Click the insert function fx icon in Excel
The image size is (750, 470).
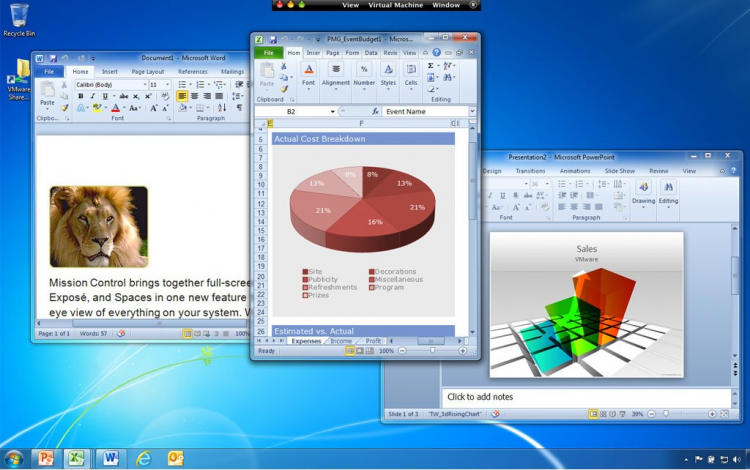[x=375, y=111]
